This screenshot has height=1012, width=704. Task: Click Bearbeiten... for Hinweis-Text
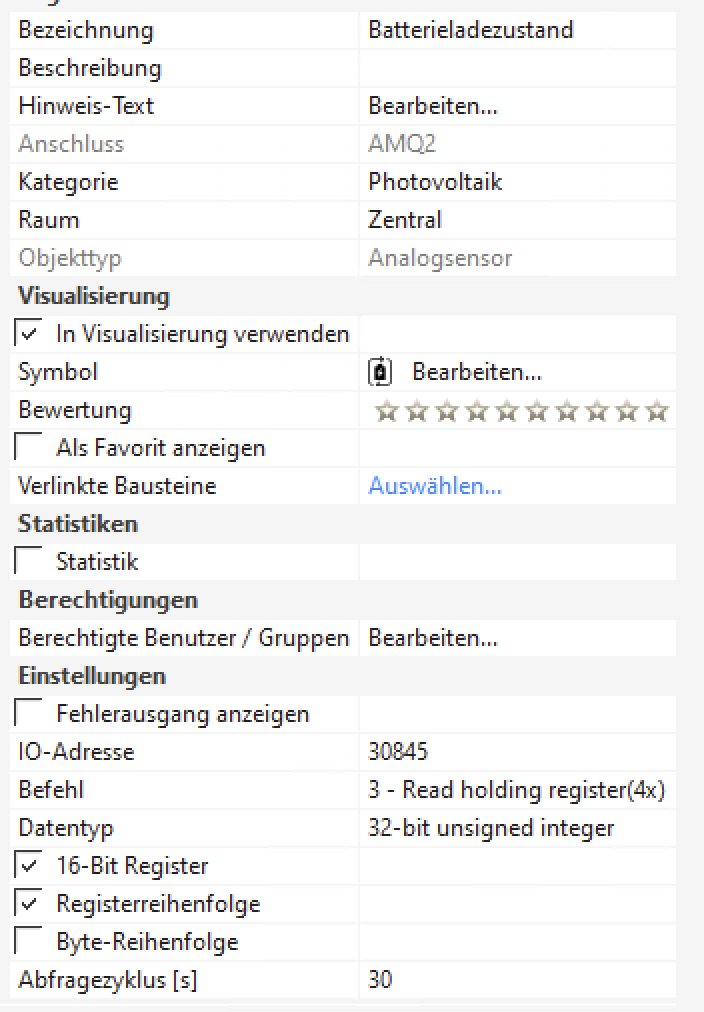tap(433, 106)
